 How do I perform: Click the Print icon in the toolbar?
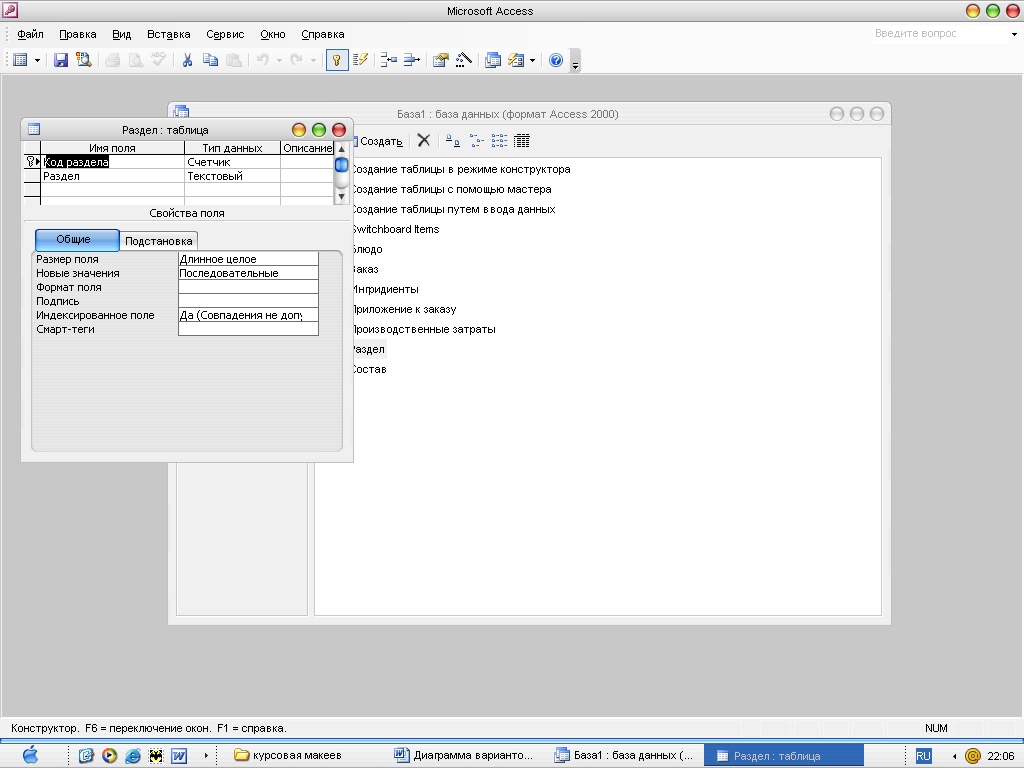coord(112,60)
